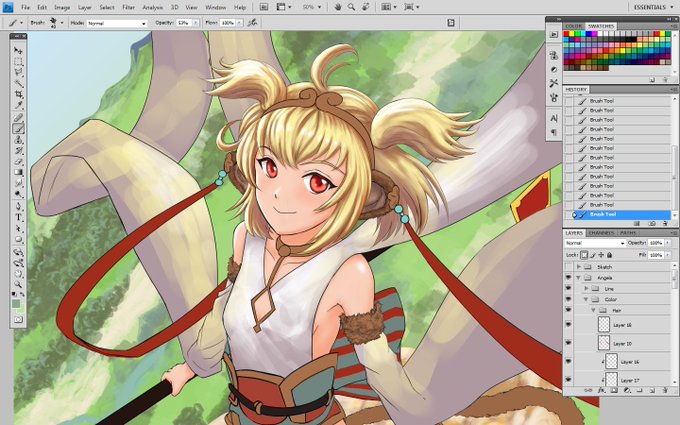680x425 pixels.
Task: Expand the Sketch group
Action: pos(579,267)
